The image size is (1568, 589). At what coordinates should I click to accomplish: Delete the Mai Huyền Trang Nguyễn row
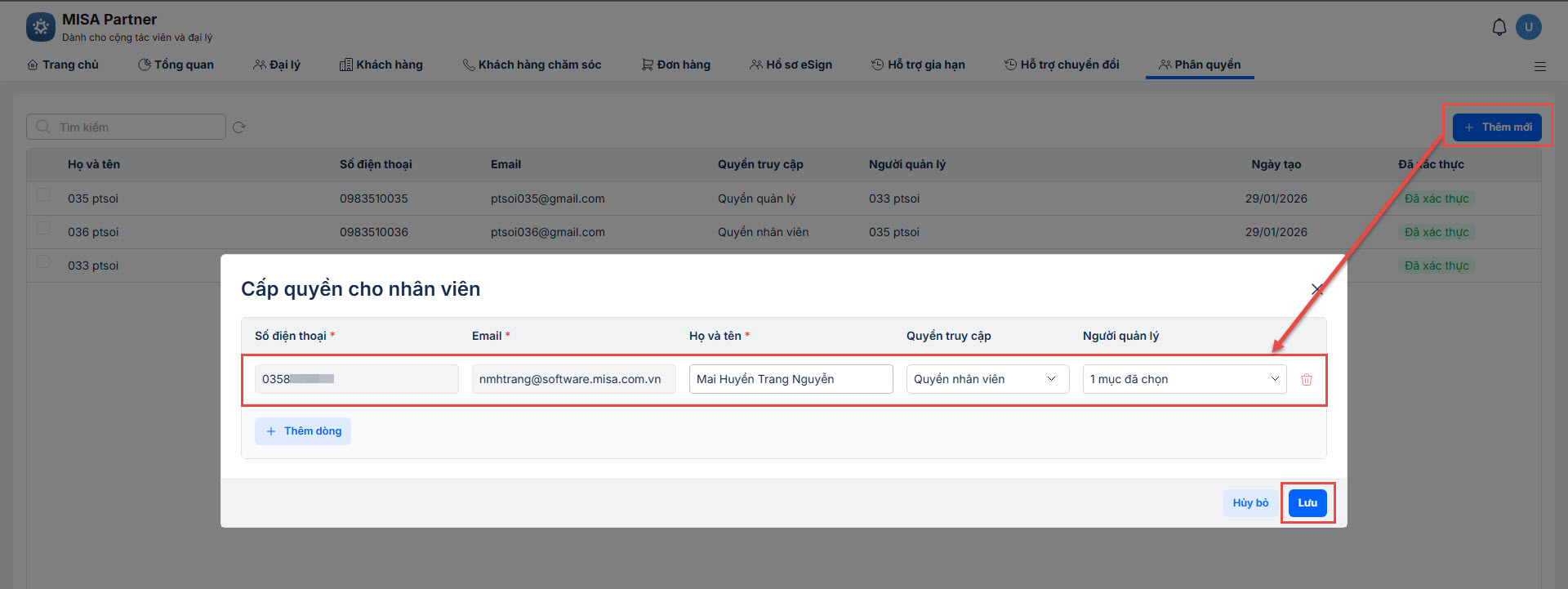[x=1307, y=379]
